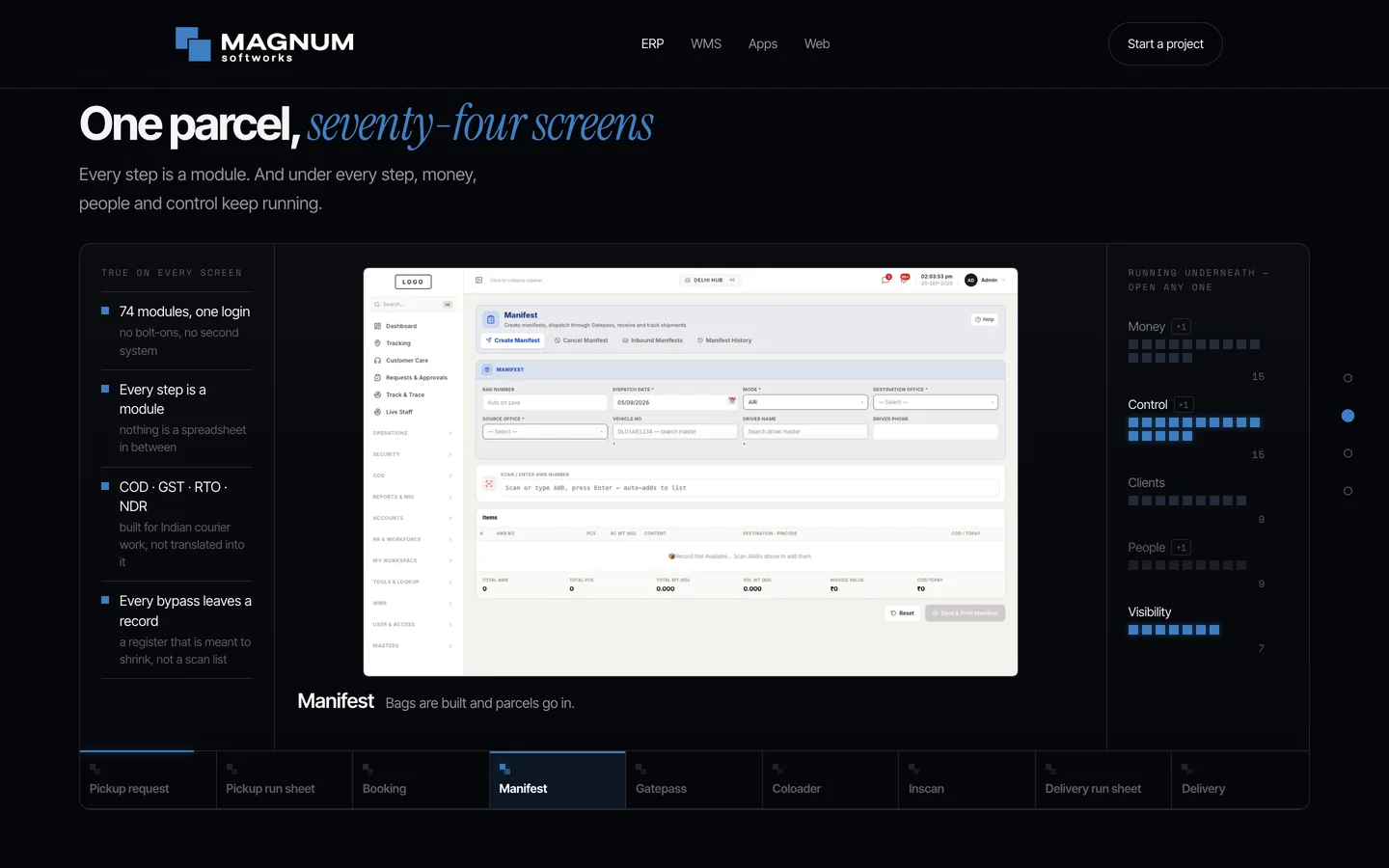
Task: Click the Help button in the Manifest header
Action: (x=984, y=319)
